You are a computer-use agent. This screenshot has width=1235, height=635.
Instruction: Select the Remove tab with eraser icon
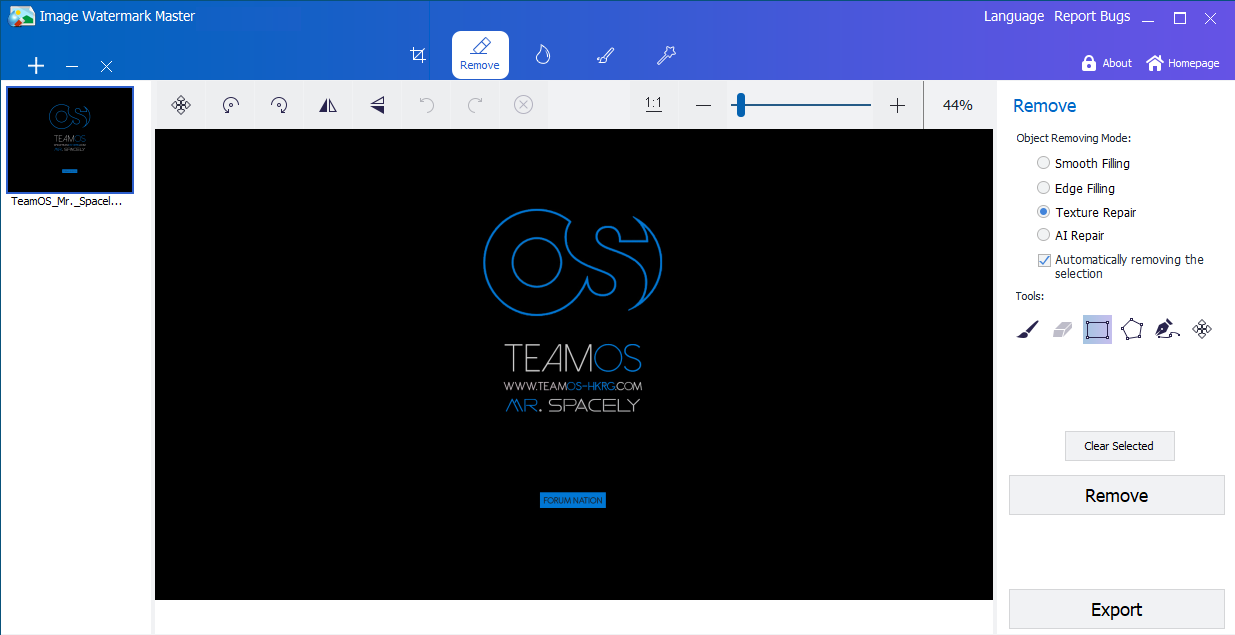point(480,55)
